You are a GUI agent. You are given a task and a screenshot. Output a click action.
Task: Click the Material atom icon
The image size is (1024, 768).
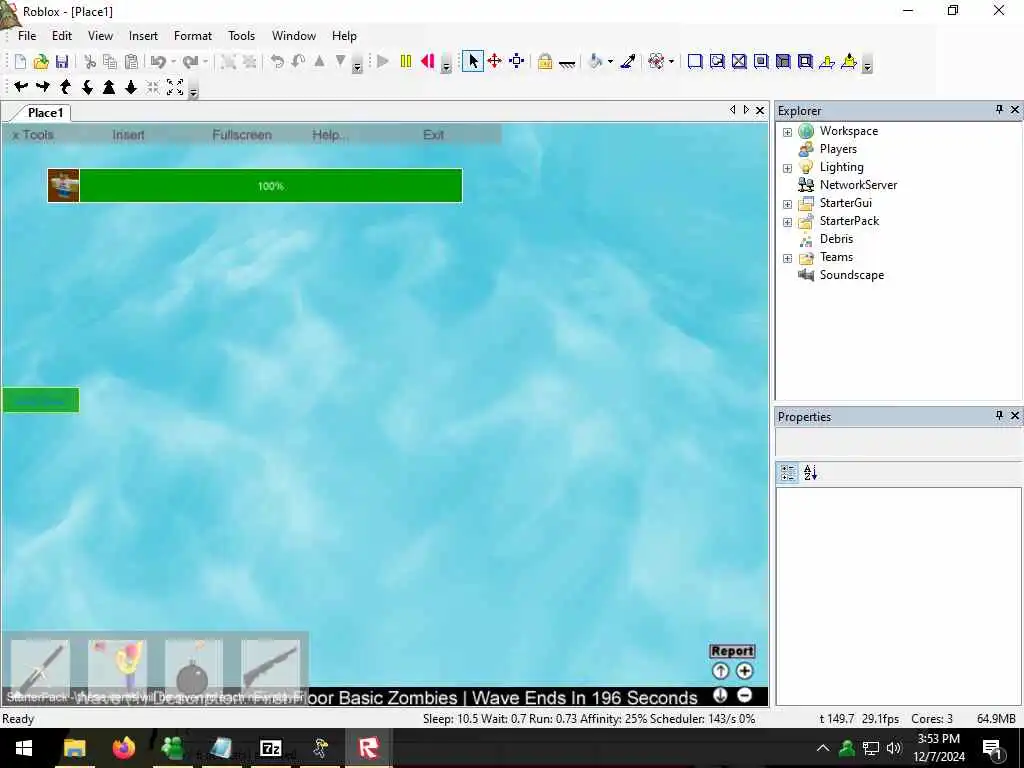coord(656,61)
